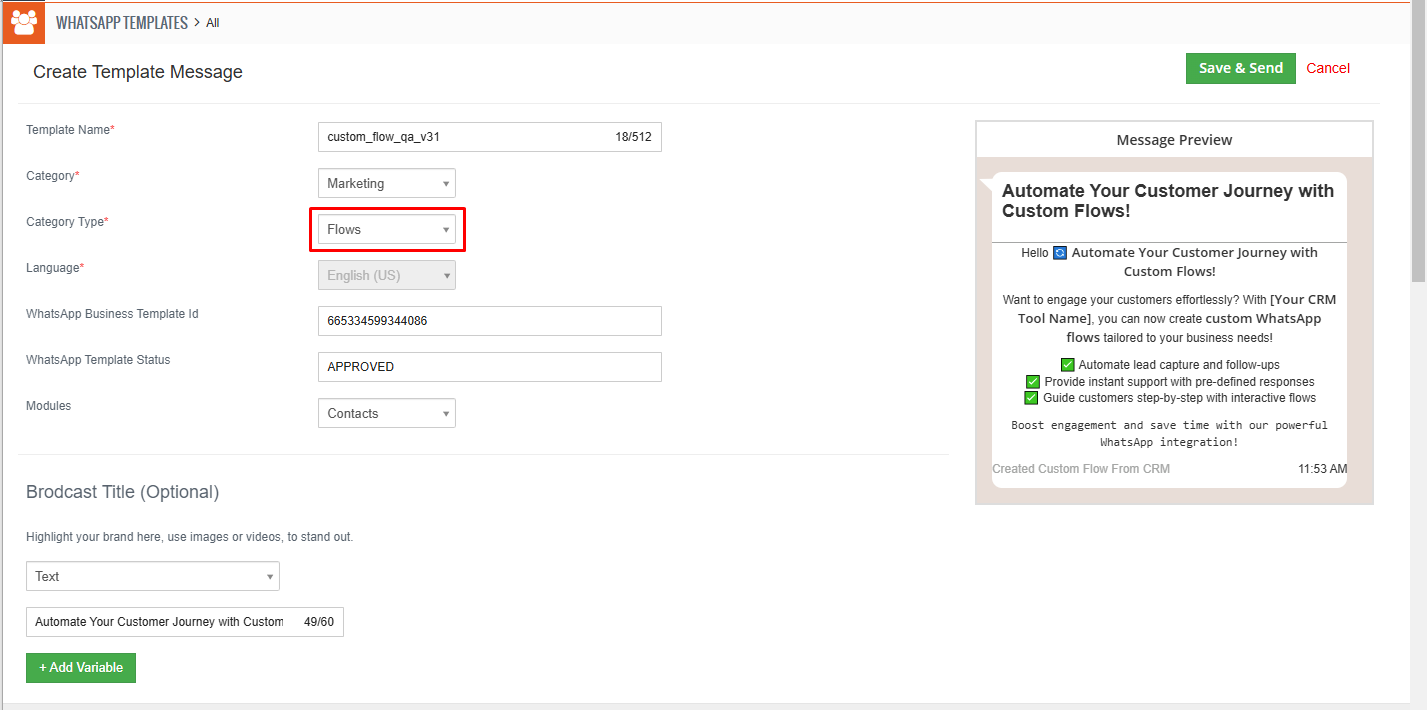
Task: Click the footer text Created Custom Flow From CRM
Action: (1081, 469)
